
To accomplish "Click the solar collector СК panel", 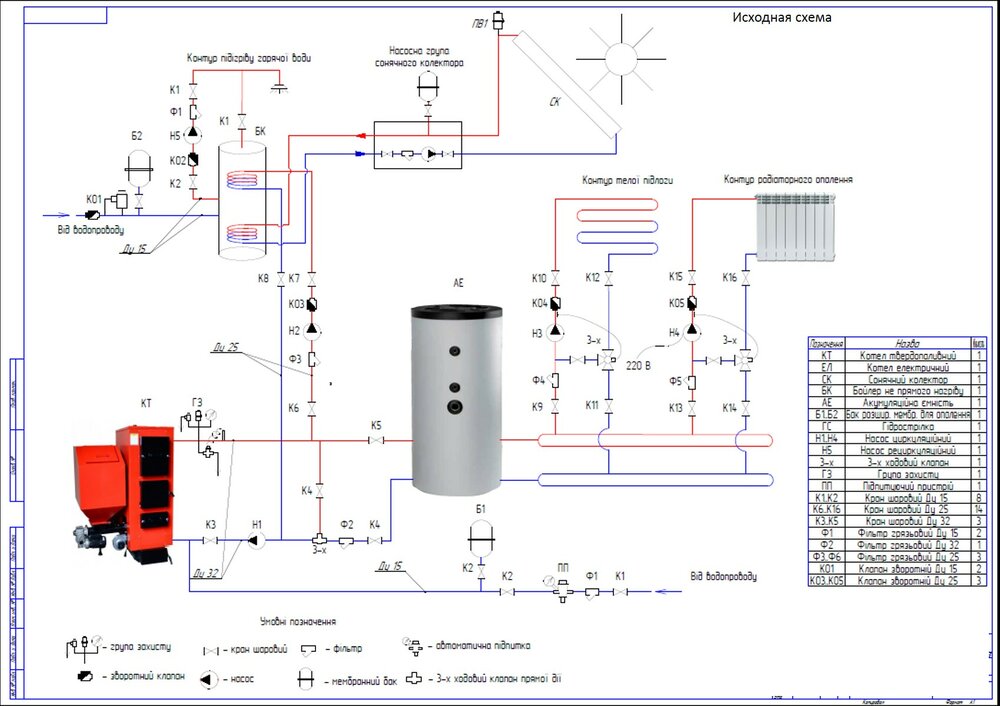I will 566,83.
